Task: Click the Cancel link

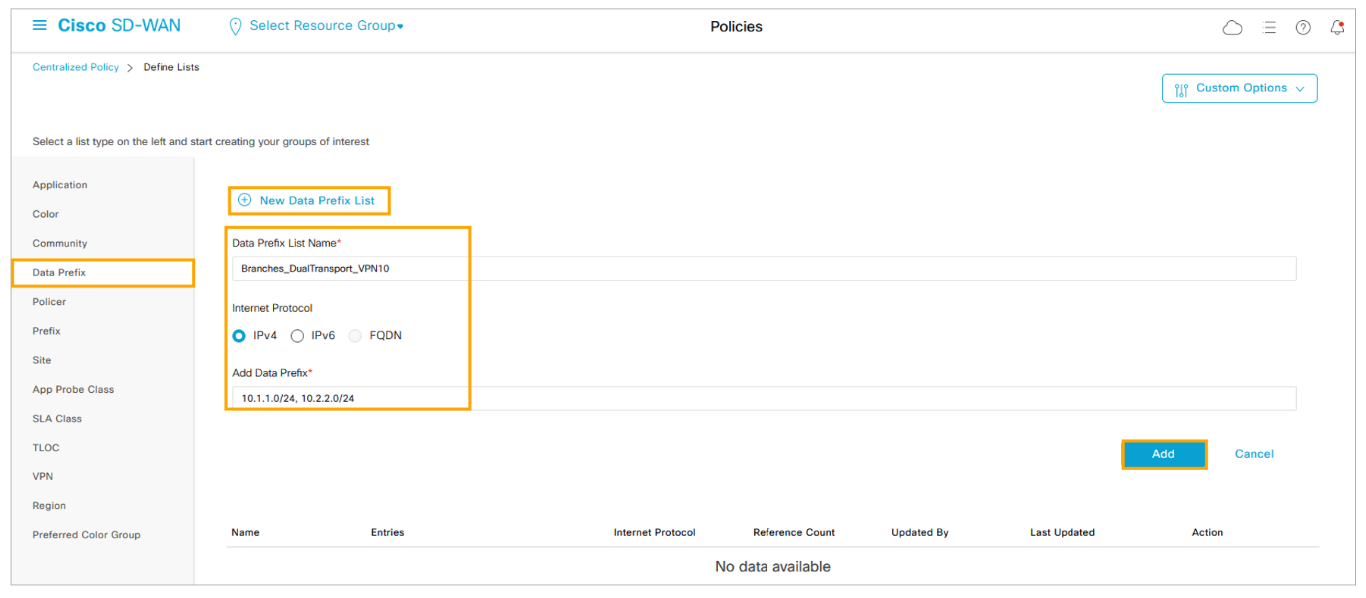Action: (x=1253, y=454)
